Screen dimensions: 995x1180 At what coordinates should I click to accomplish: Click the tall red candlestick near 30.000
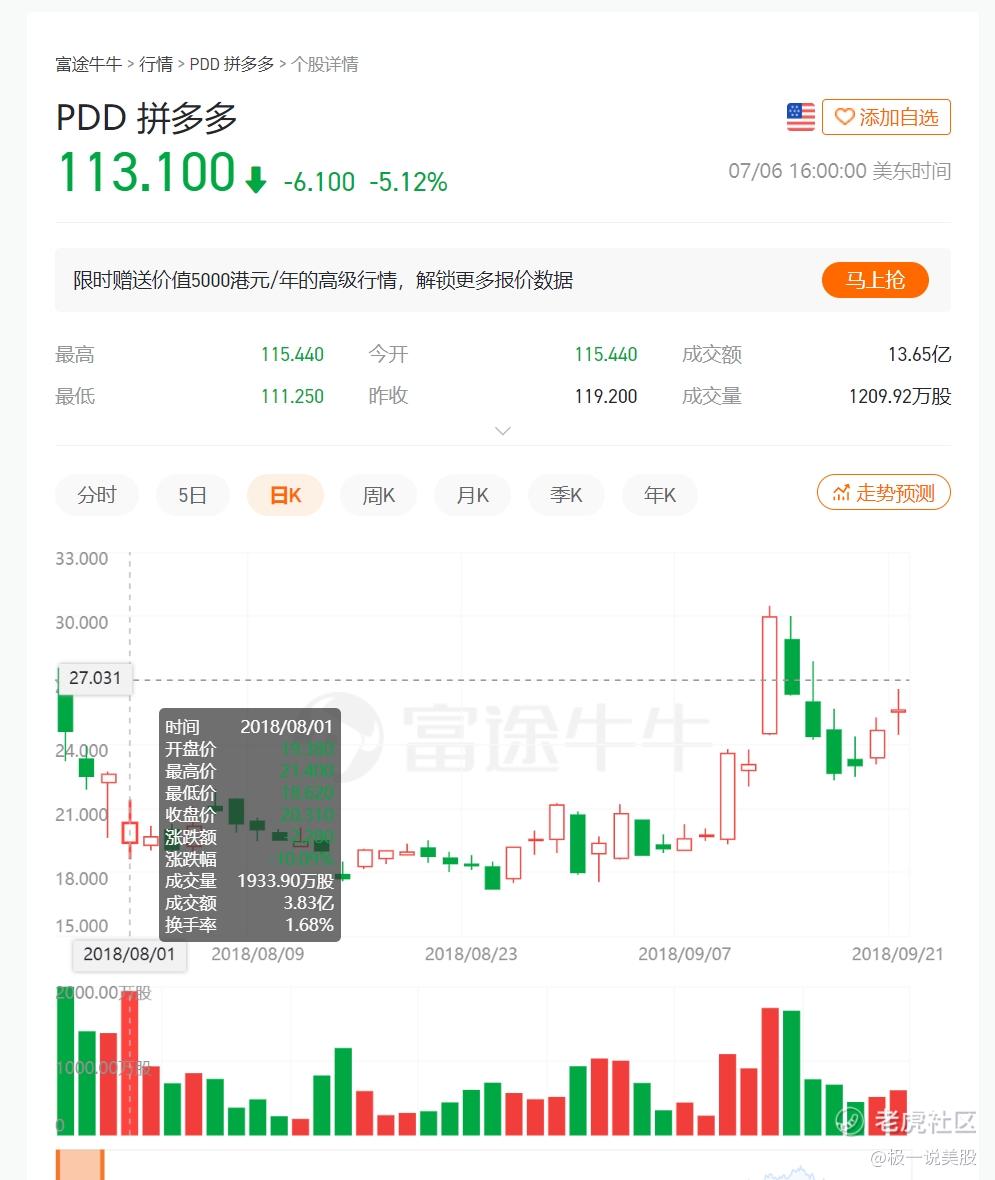tap(769, 675)
